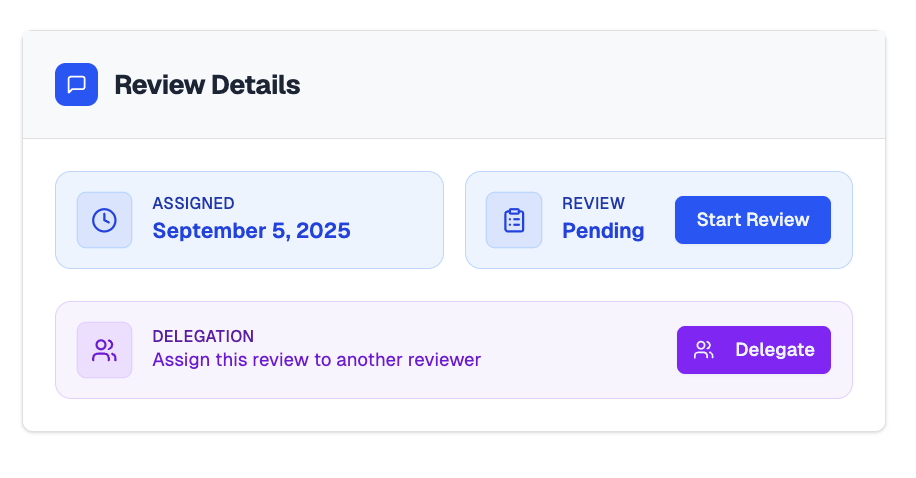Click the clipboard checklist icon beside Review

514,220
